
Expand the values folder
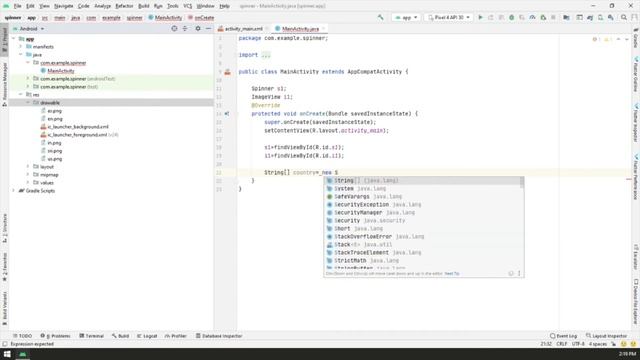pyautogui.click(x=28, y=182)
